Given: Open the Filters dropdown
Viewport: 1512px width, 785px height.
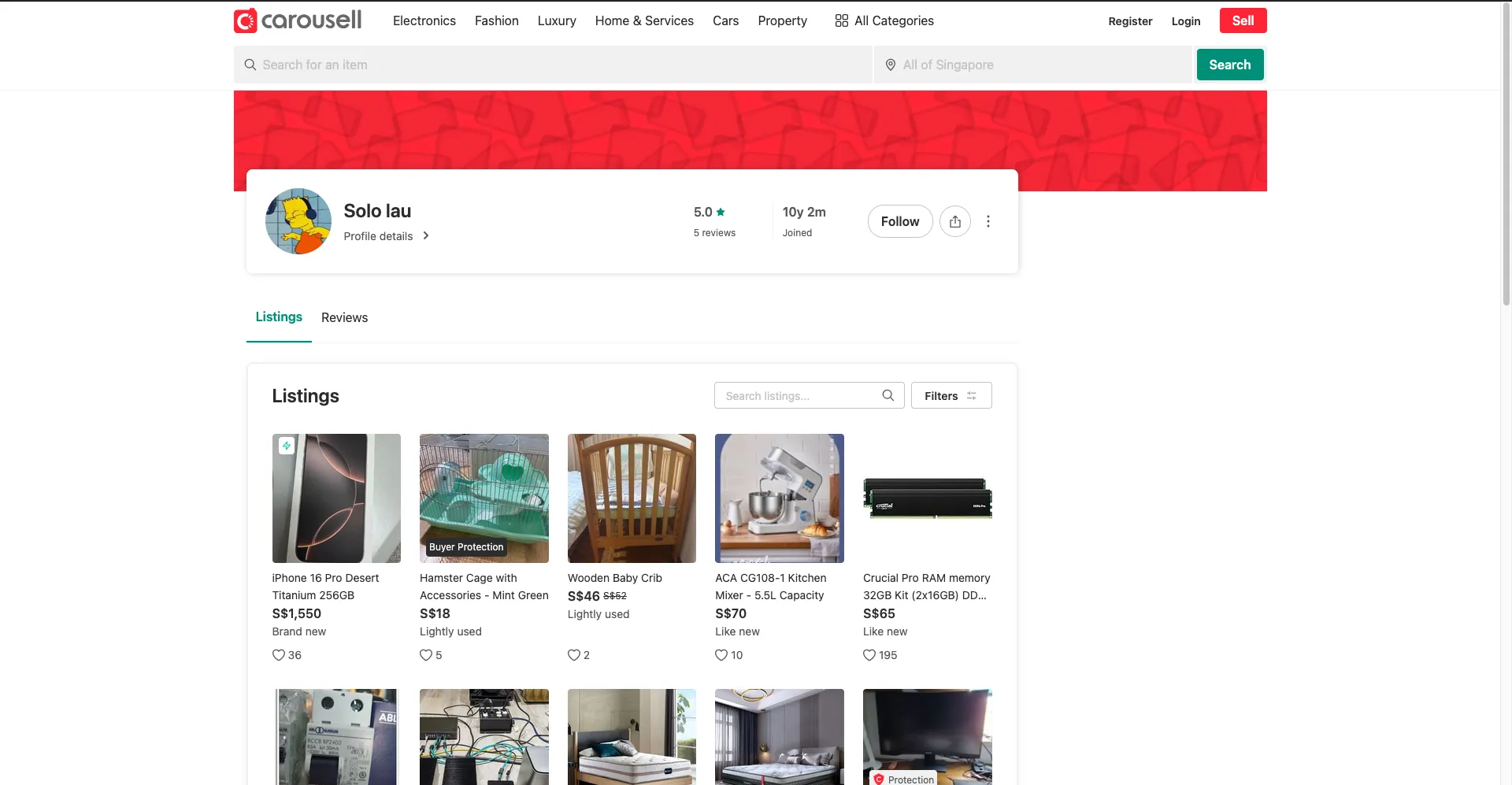Looking at the screenshot, I should pyautogui.click(x=951, y=395).
